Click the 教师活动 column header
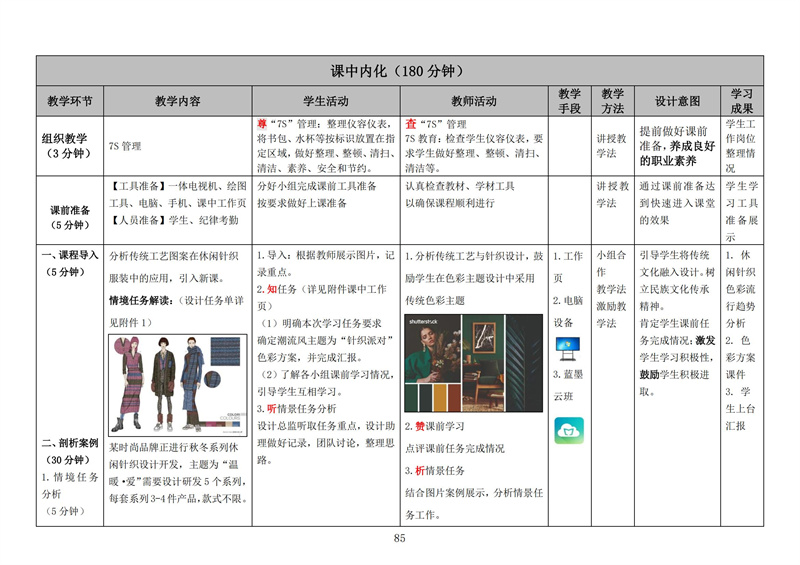Screen dimensions: 800x565 tap(473, 101)
